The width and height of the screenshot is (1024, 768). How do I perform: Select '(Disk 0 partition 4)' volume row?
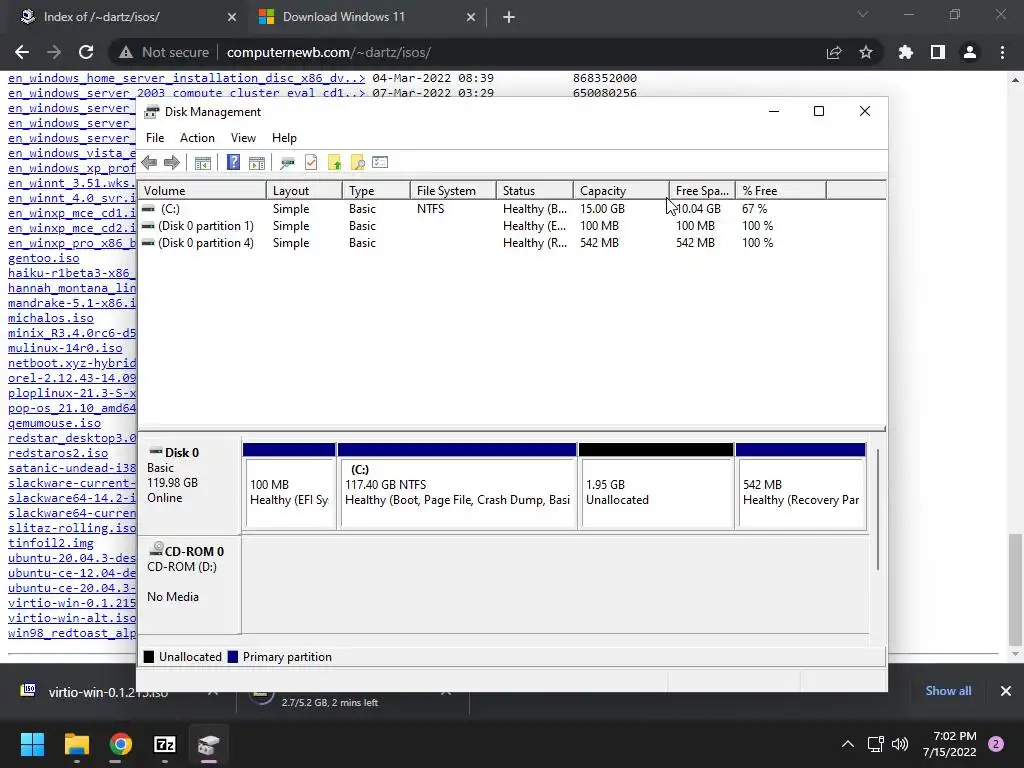click(511, 243)
